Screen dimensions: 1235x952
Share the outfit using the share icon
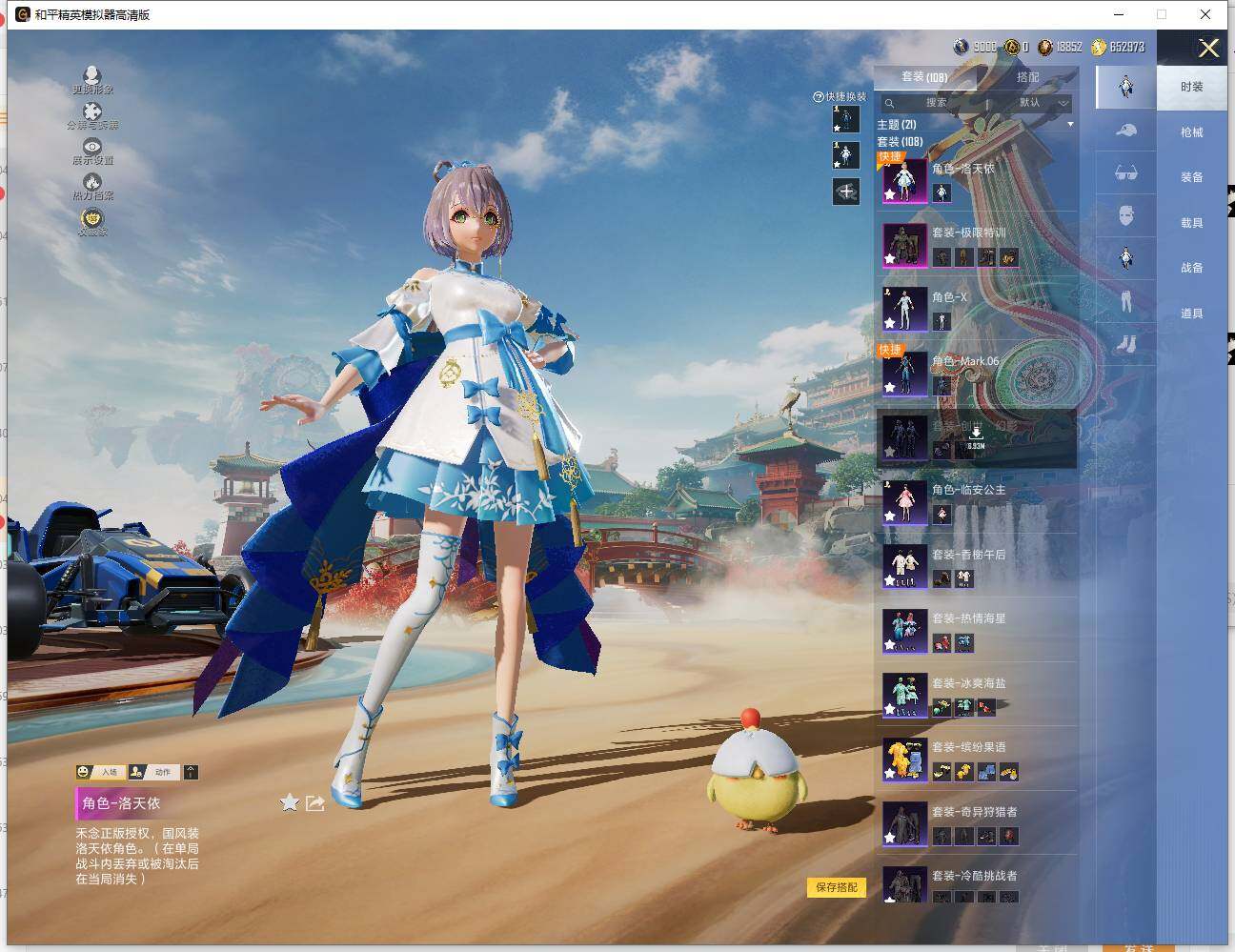[315, 803]
